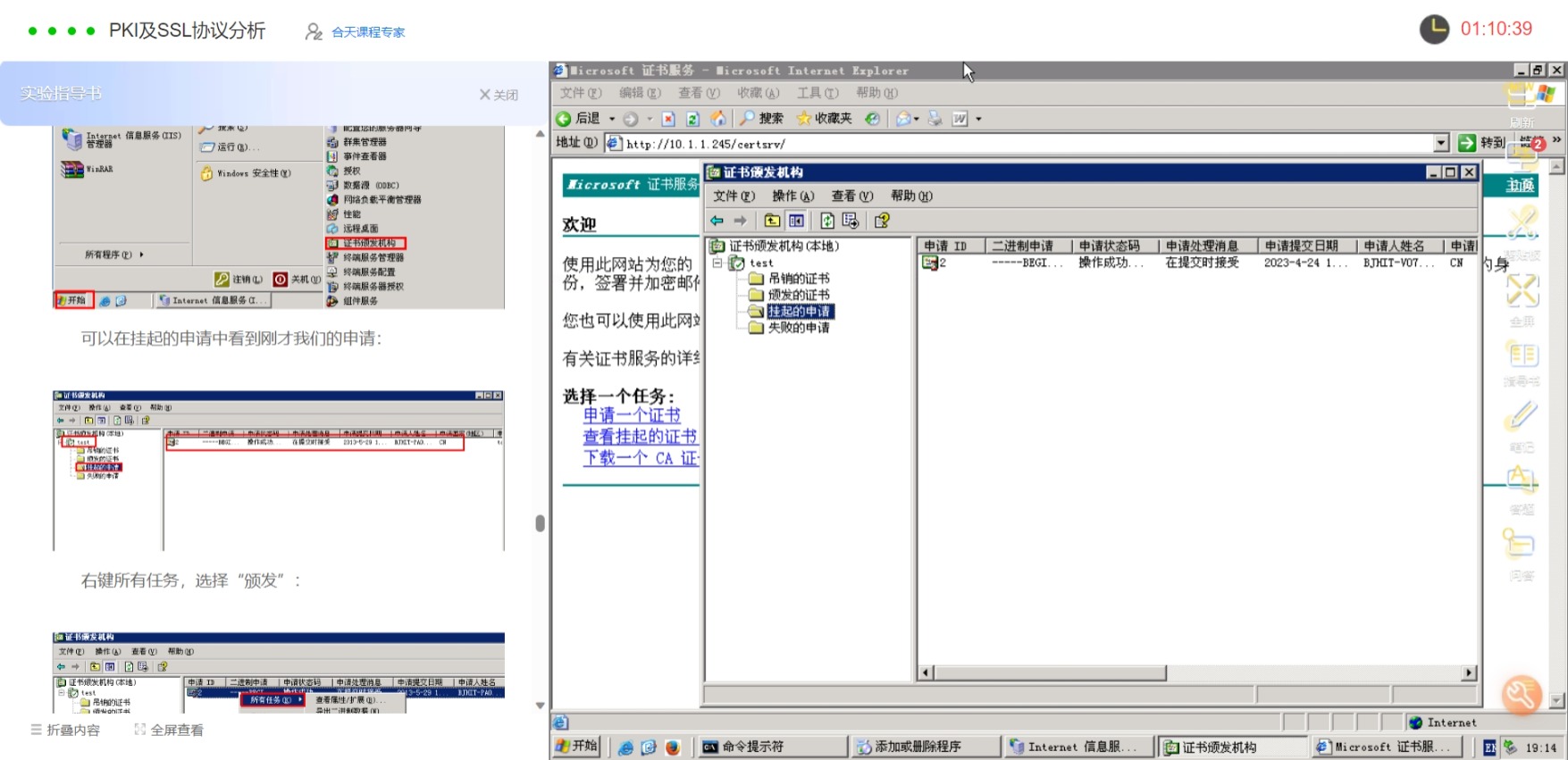This screenshot has width=1568, height=760.
Task: Click back arrow in 证书颁发机构 toolbar
Action: click(x=717, y=221)
